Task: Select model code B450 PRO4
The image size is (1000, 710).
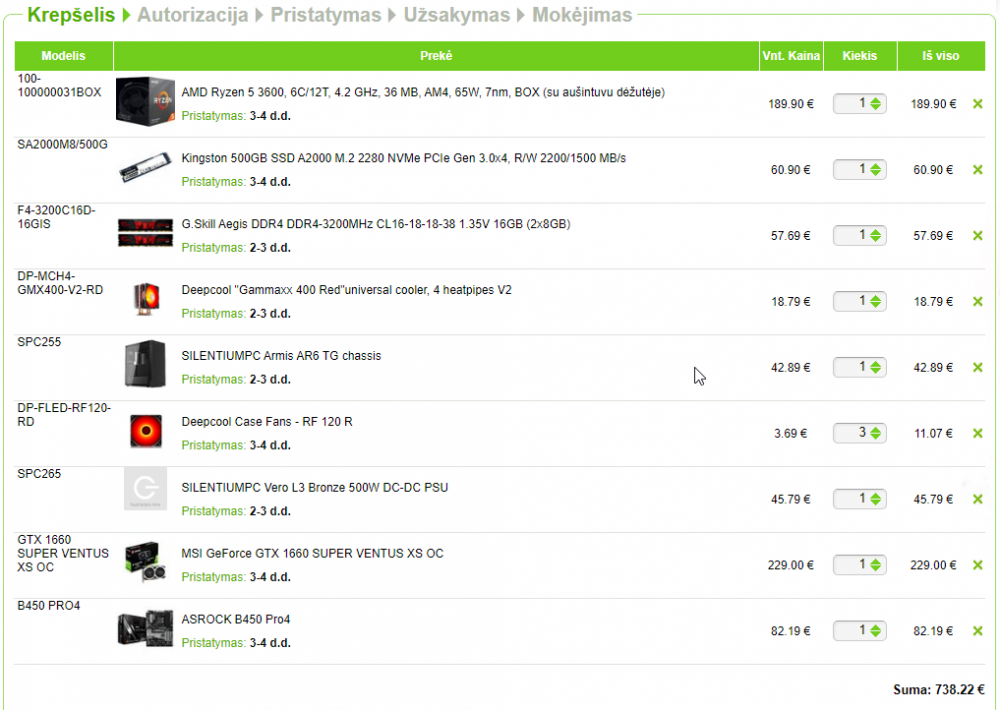Action: pyautogui.click(x=48, y=605)
